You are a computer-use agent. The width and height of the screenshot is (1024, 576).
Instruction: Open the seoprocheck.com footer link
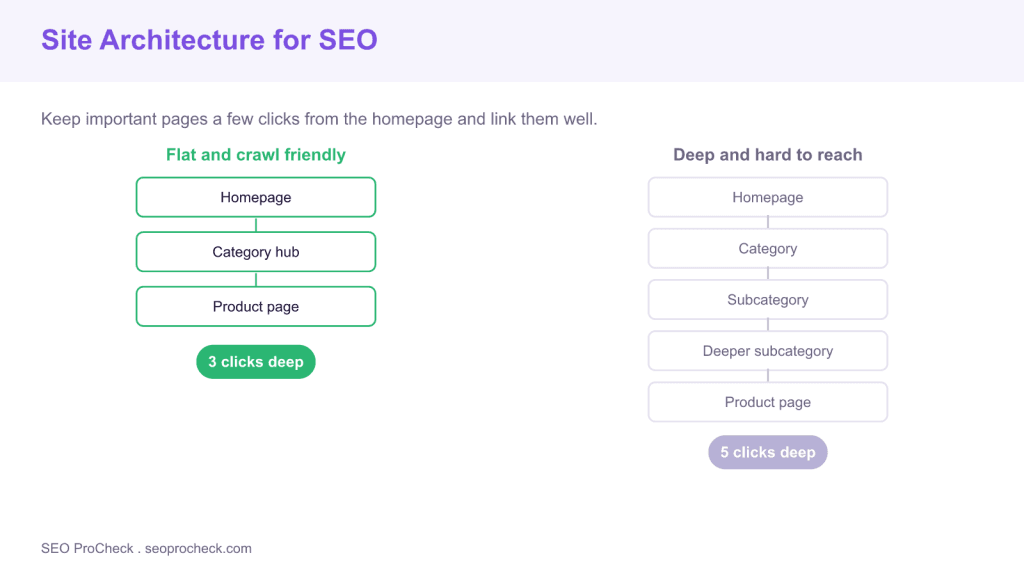pos(198,549)
